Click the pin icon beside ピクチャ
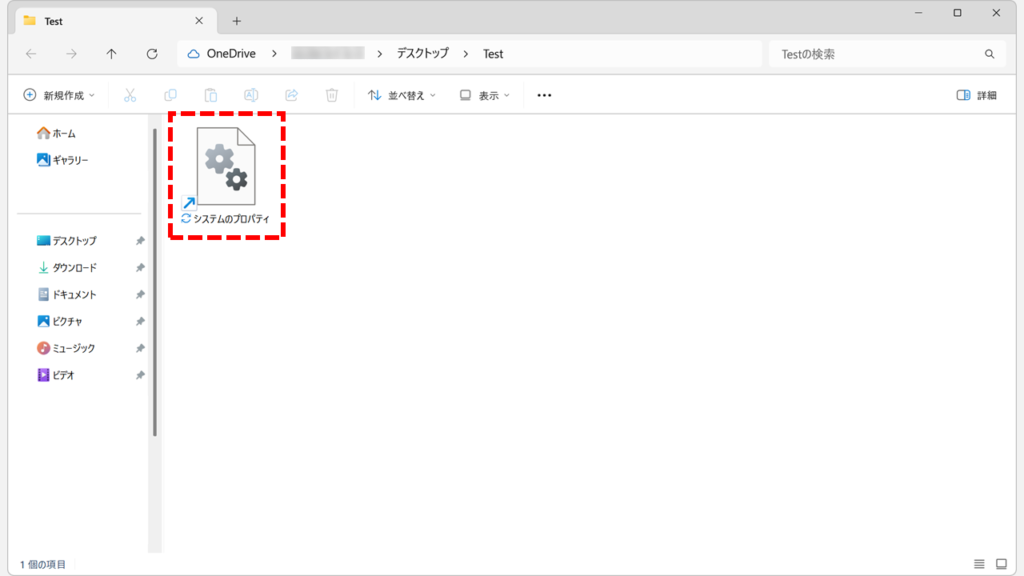Viewport: 1024px width, 576px height. click(x=140, y=321)
